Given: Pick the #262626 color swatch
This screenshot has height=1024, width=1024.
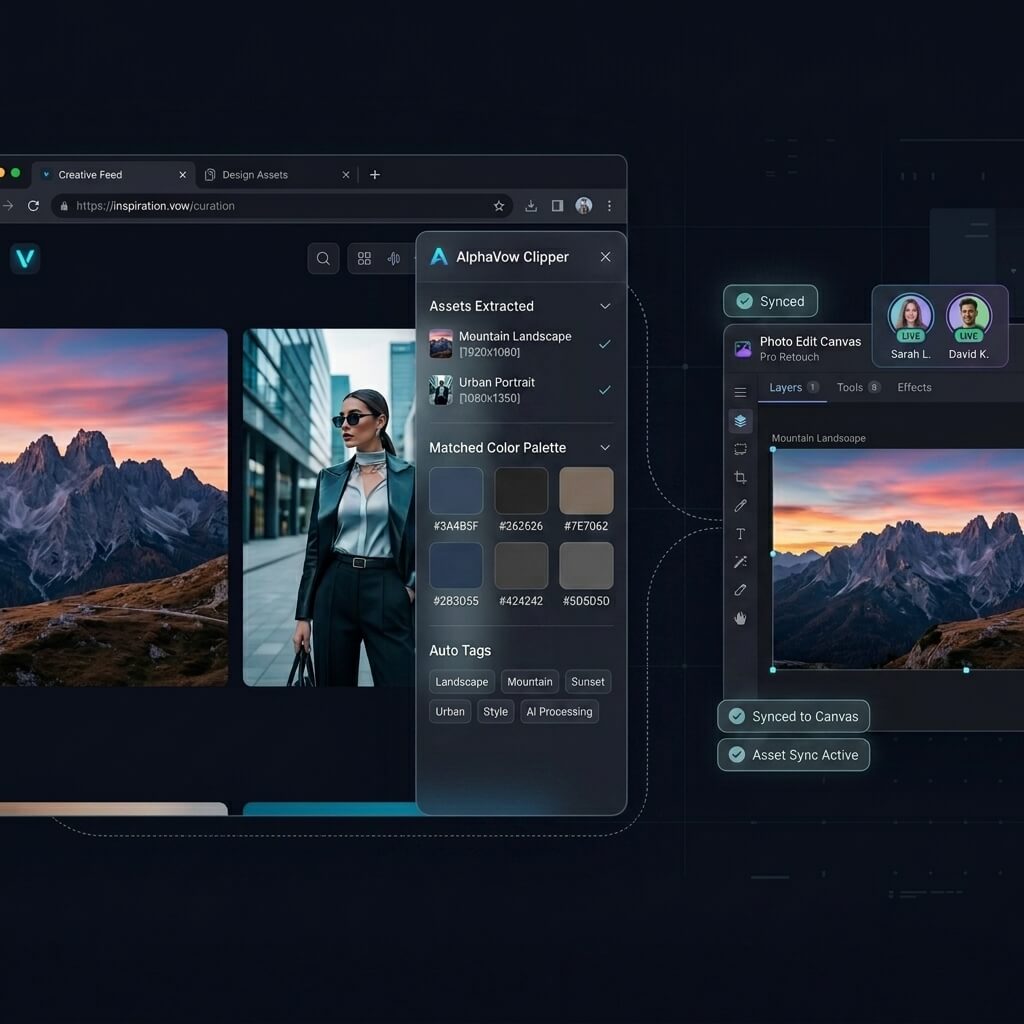Looking at the screenshot, I should pos(521,490).
